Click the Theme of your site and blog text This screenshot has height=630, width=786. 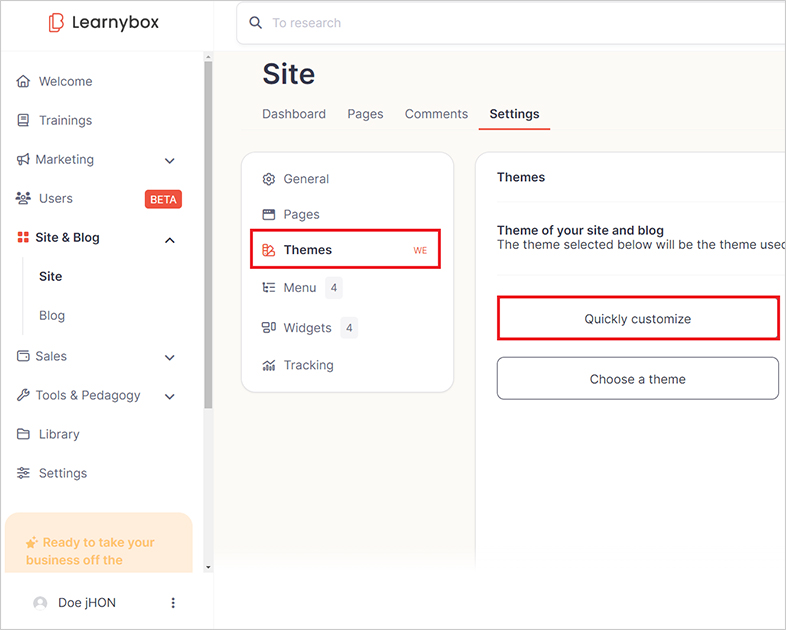coord(580,231)
